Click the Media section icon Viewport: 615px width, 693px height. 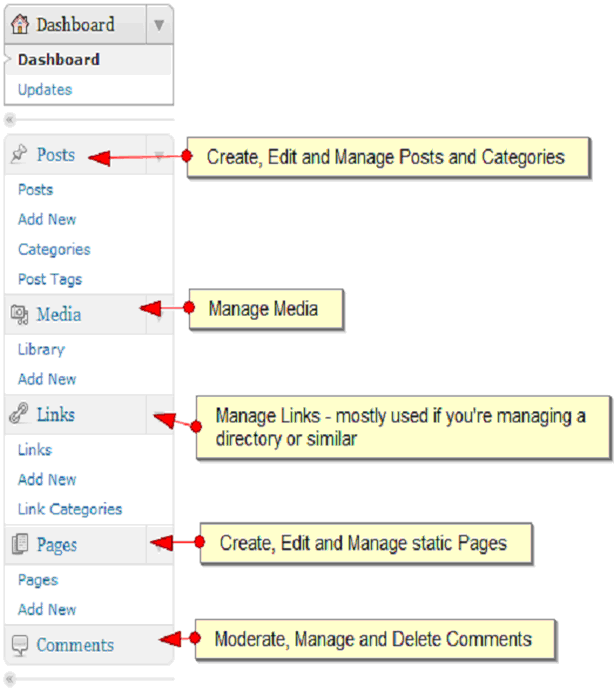pyautogui.click(x=20, y=315)
